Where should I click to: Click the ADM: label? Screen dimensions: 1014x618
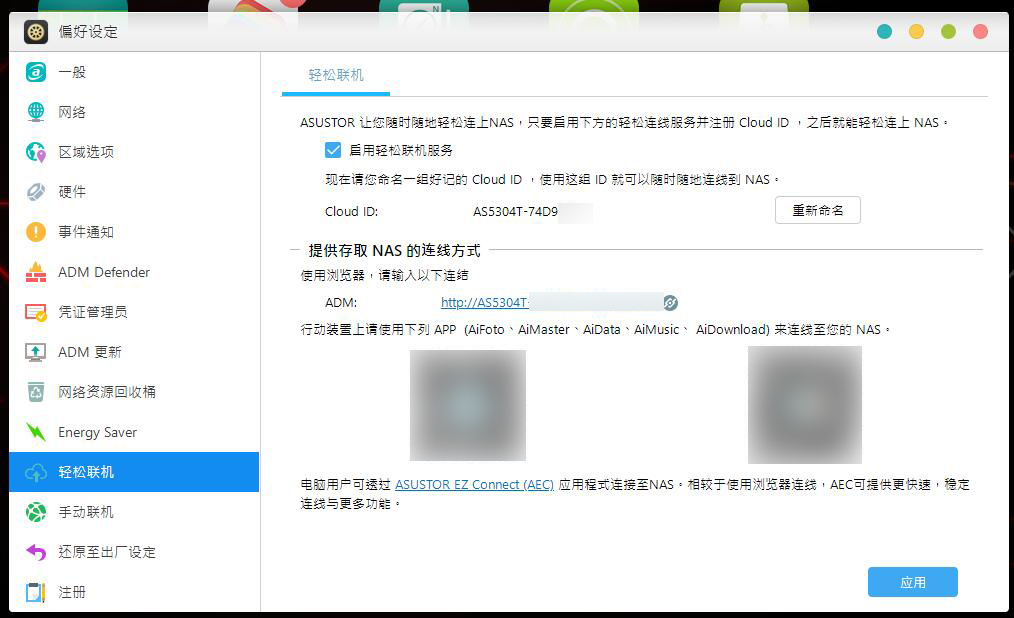pos(341,303)
